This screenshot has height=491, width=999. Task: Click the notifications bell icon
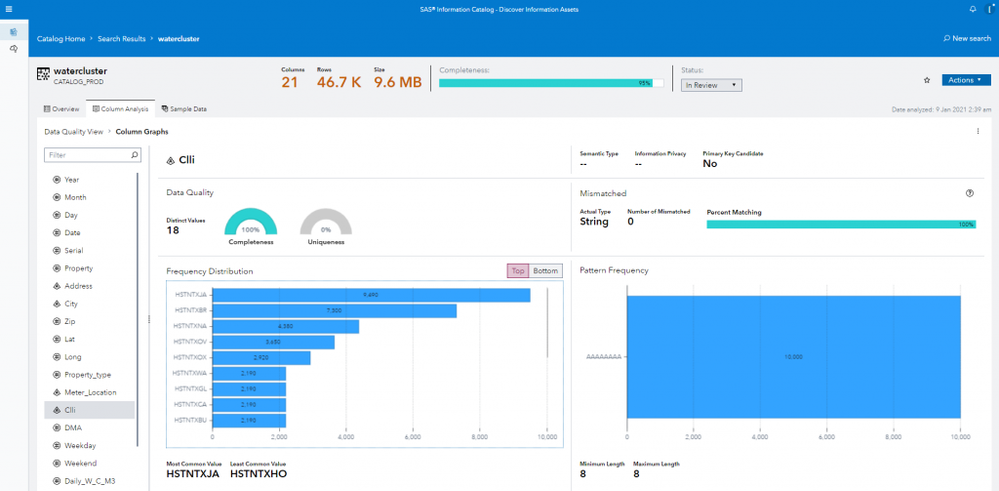click(x=973, y=9)
